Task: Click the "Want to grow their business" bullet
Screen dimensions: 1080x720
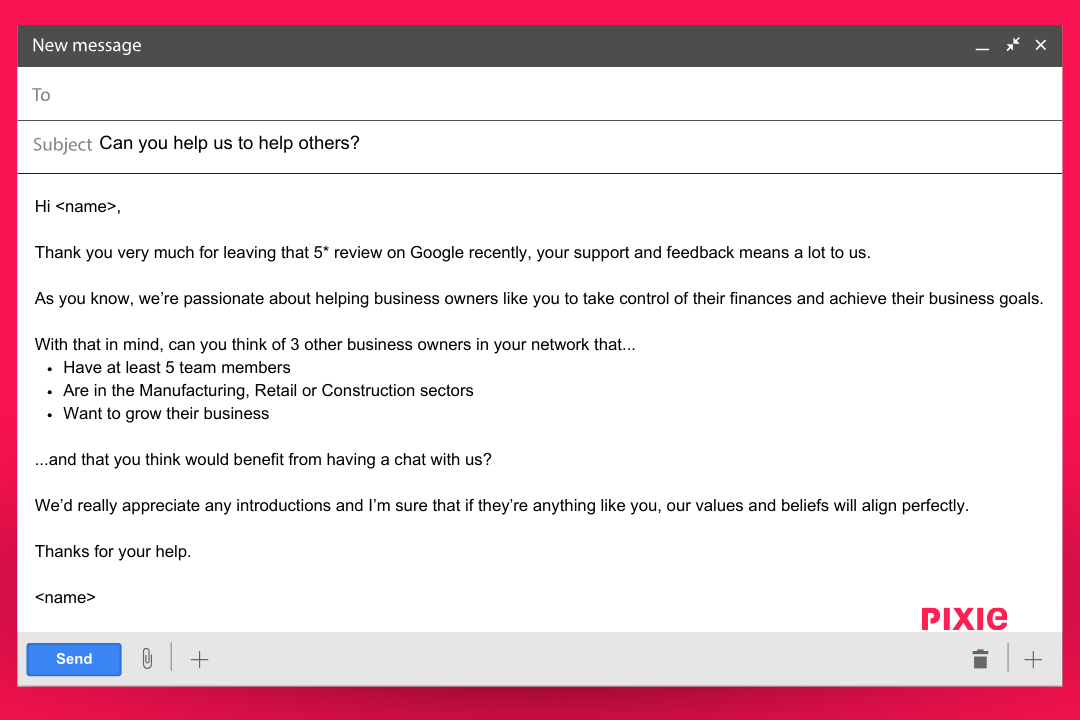Action: tap(166, 414)
